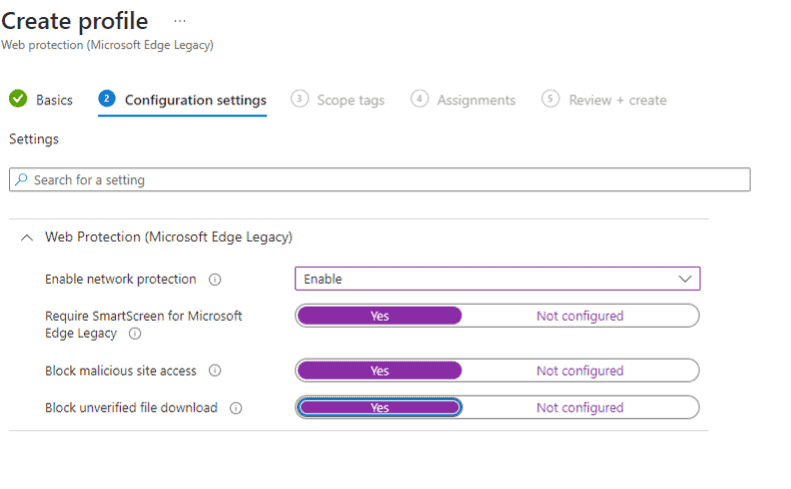
Task: Select the Configuration settings tab
Action: (195, 100)
